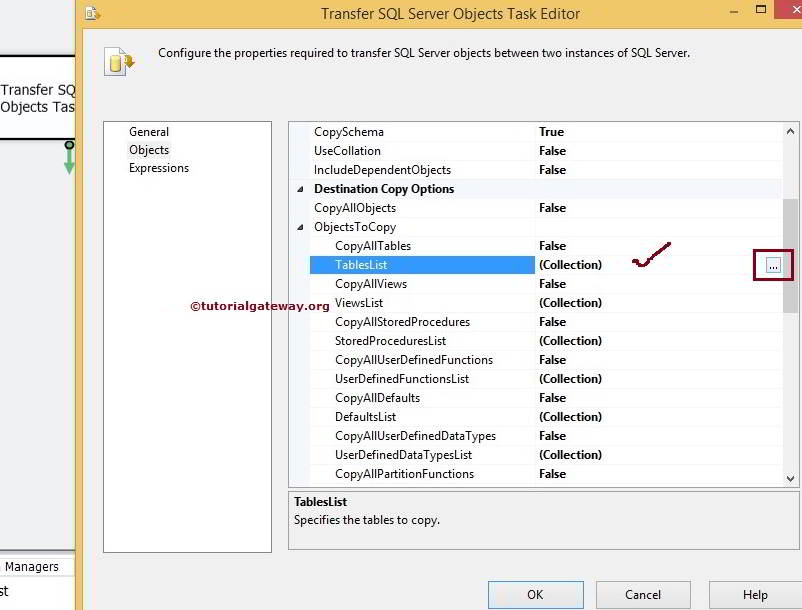This screenshot has height=610, width=802.
Task: Click the Transfer SQL Server Objects title bar icon
Action: (93, 14)
